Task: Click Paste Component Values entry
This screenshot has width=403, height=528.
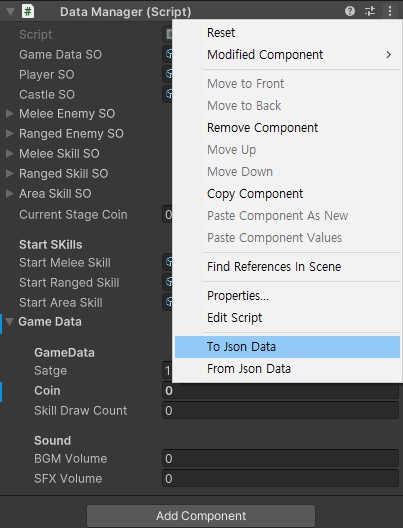Action: click(x=287, y=238)
